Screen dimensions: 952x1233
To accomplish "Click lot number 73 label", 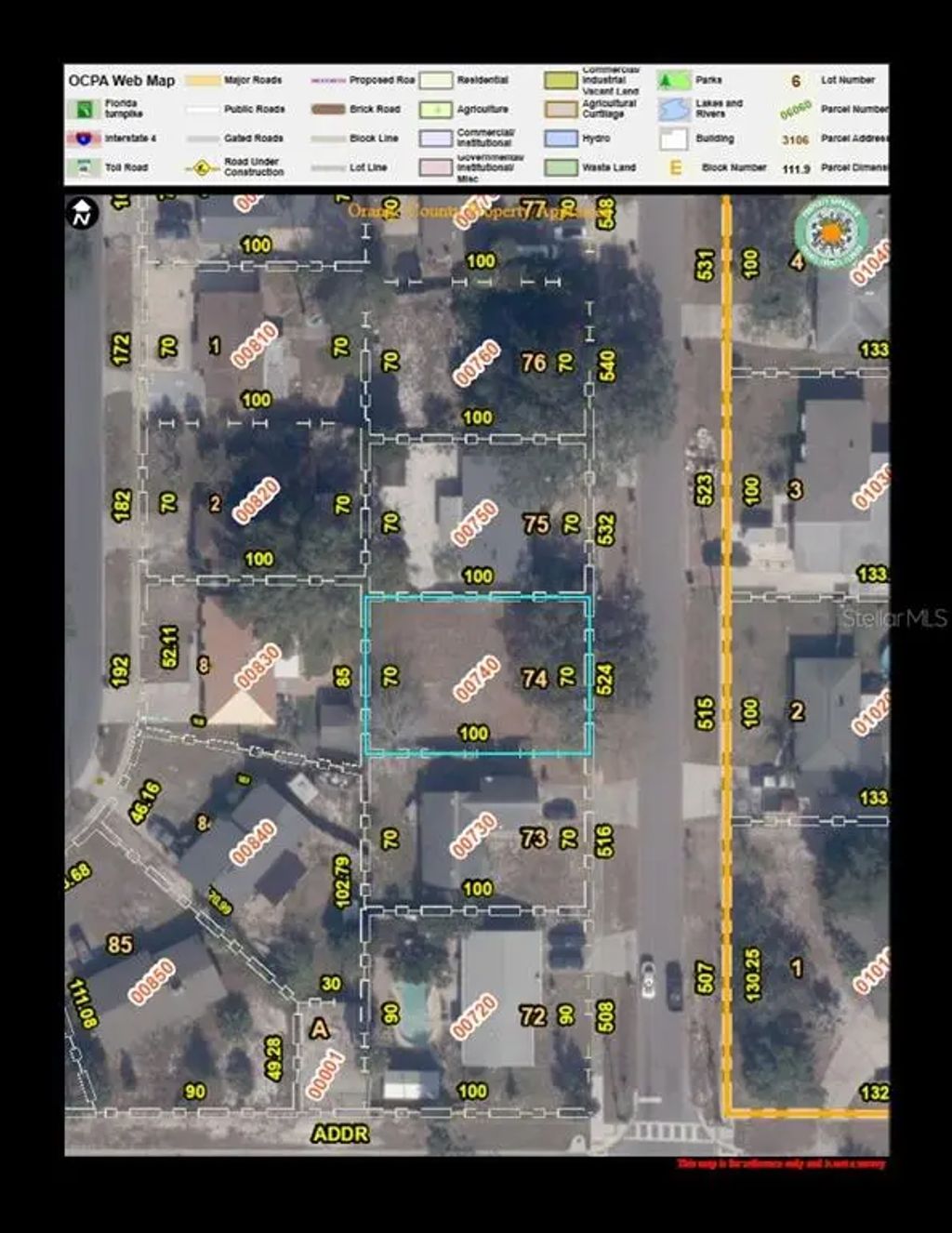I will [x=534, y=838].
